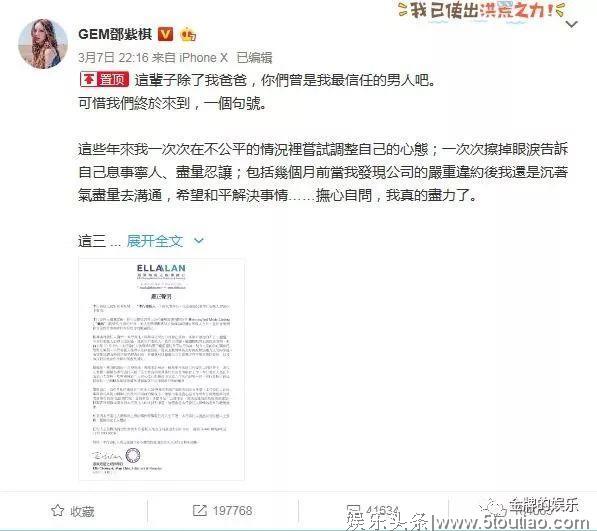
Task: Click the orange V verified badge
Action: 165,34
